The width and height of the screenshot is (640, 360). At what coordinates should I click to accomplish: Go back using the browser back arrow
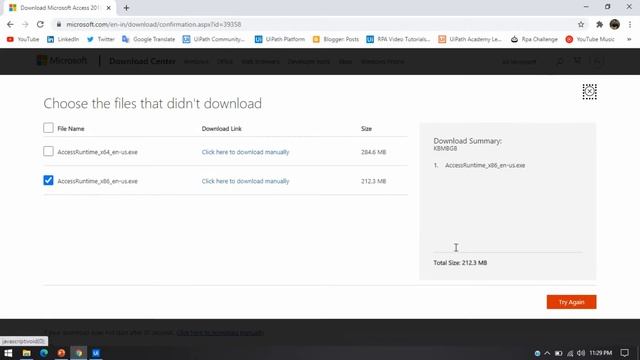pyautogui.click(x=10, y=24)
